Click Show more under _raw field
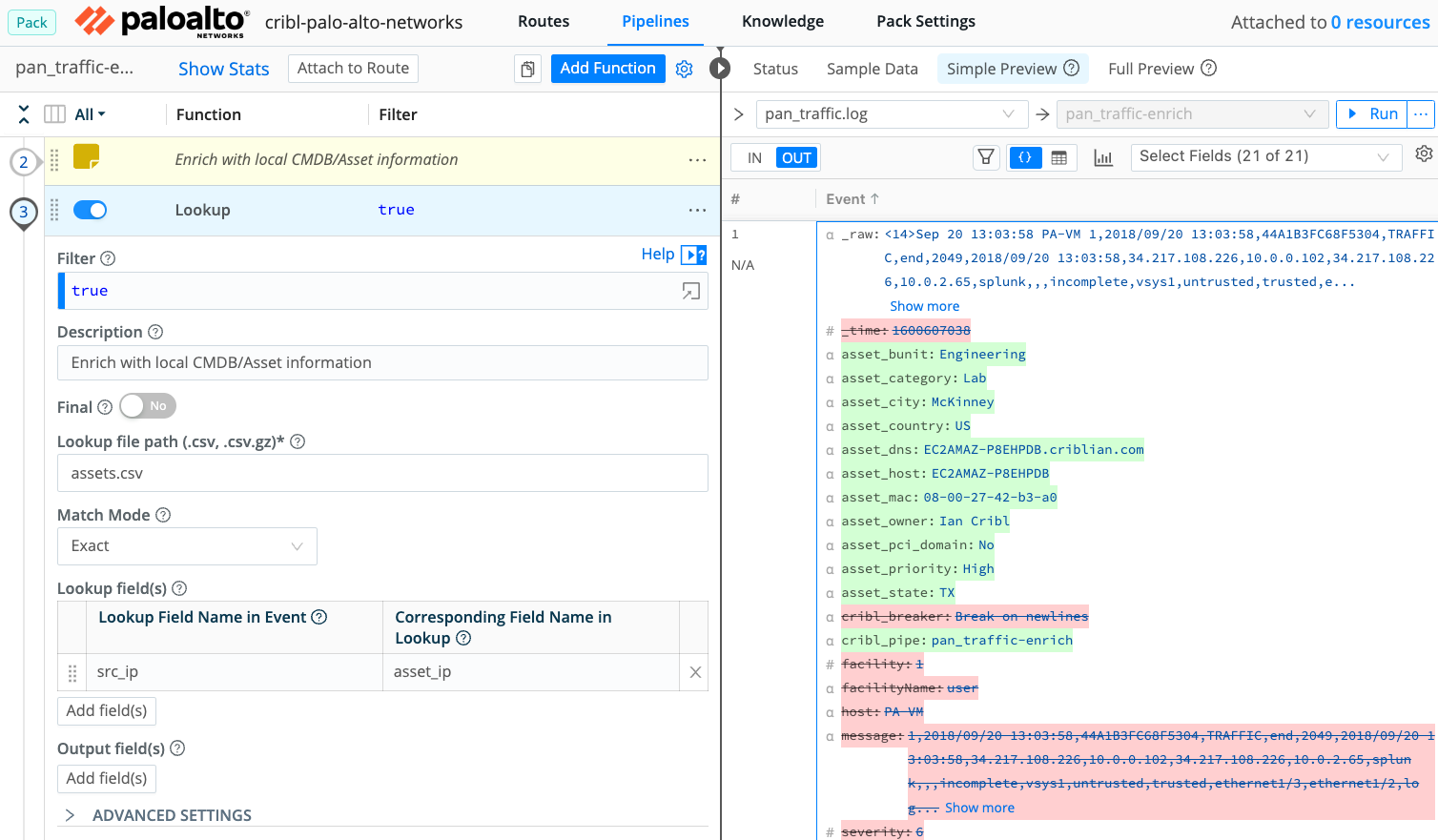This screenshot has height=840, width=1438. pos(925,306)
